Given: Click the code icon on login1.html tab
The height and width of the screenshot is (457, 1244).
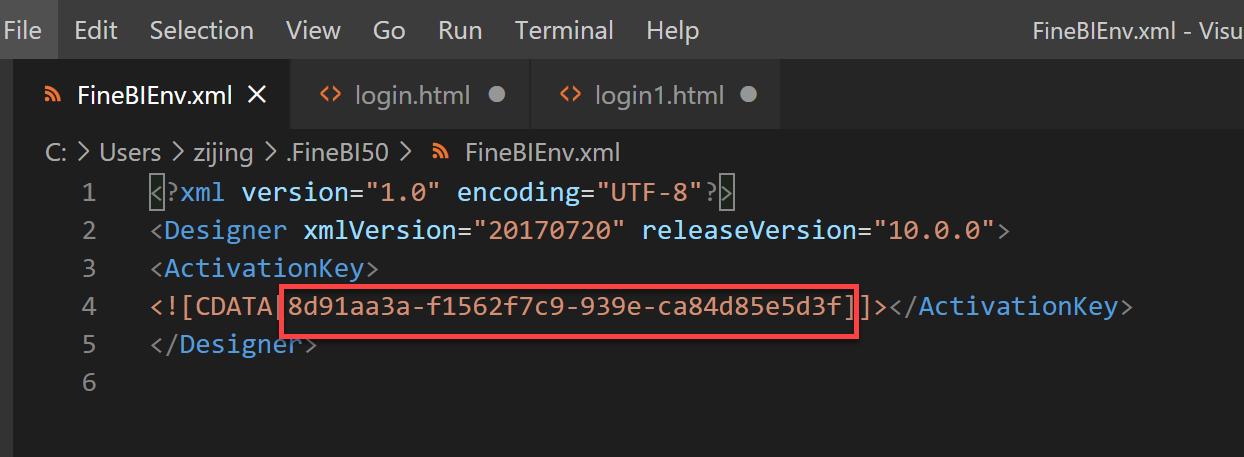Looking at the screenshot, I should pyautogui.click(x=570, y=95).
